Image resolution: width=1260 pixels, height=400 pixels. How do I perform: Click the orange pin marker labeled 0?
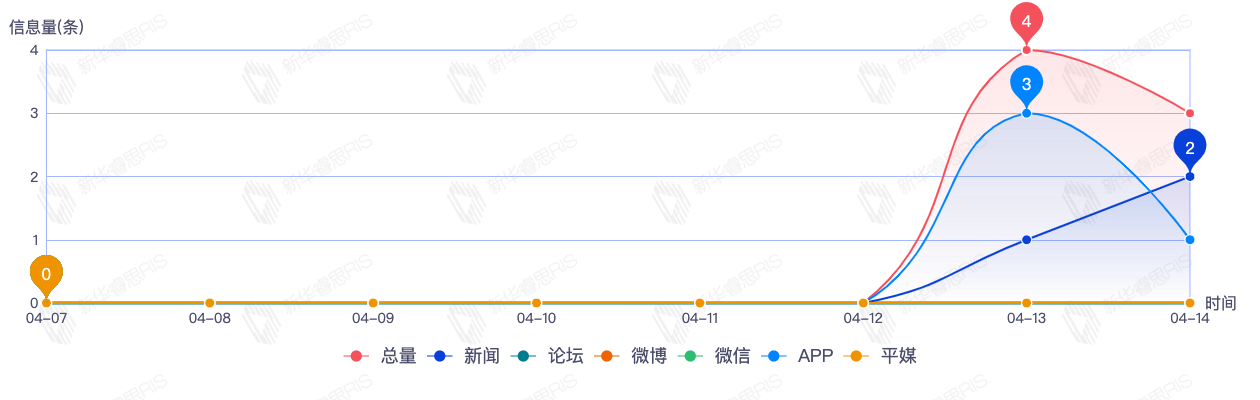46,273
